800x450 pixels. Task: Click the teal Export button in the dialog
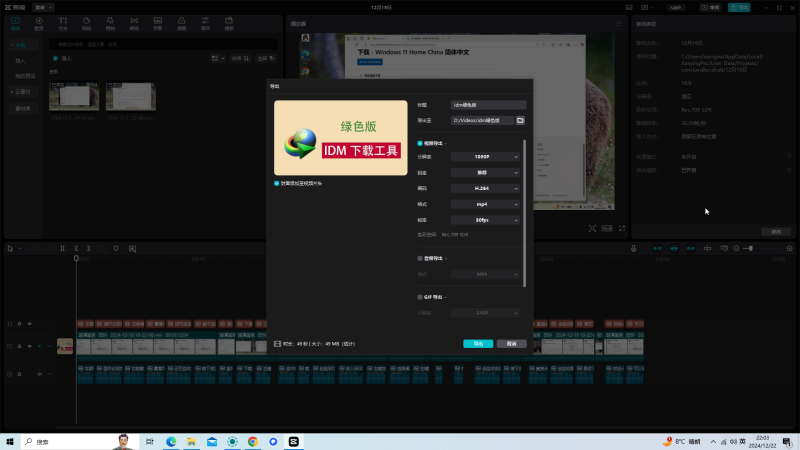478,344
